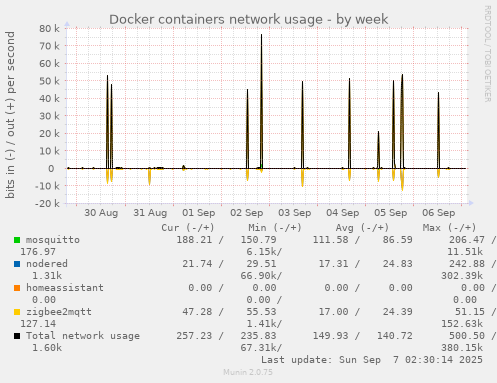Click total max value '500.50'
The image size is (497, 383).
pos(467,336)
